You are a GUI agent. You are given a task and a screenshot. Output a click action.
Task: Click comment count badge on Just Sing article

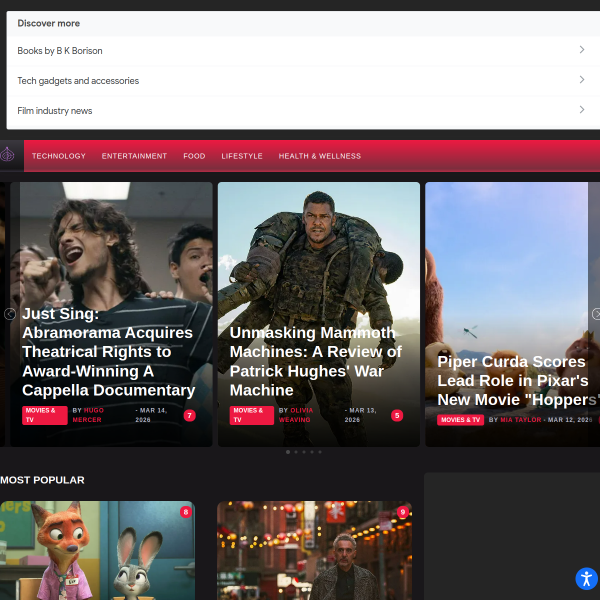189,415
